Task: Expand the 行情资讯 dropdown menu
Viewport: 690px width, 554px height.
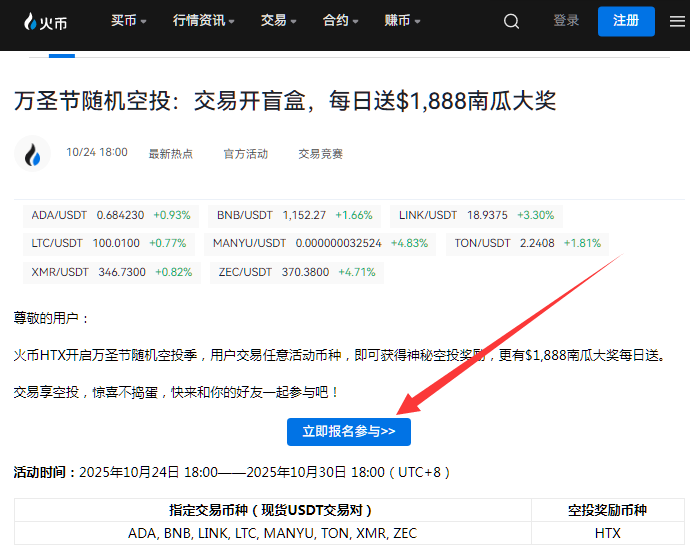Action: point(203,21)
